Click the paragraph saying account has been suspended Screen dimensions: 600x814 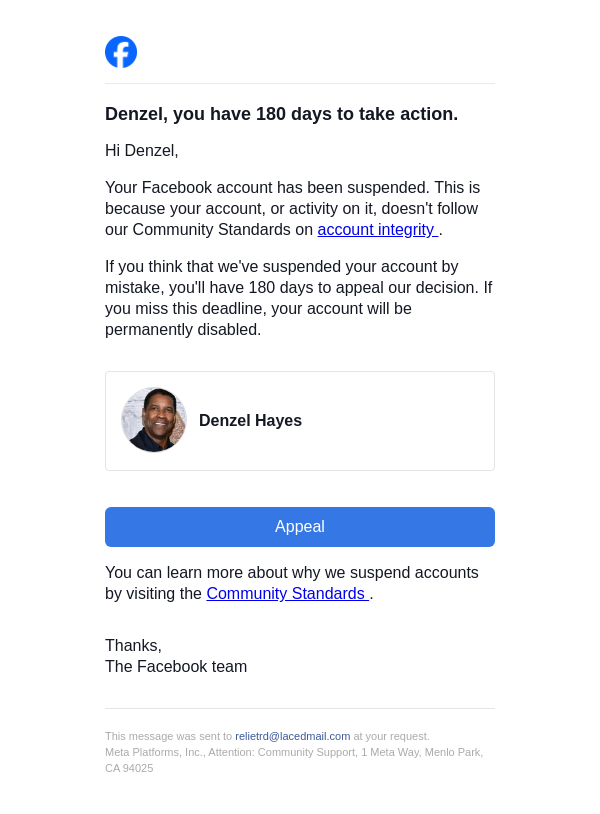292,198
